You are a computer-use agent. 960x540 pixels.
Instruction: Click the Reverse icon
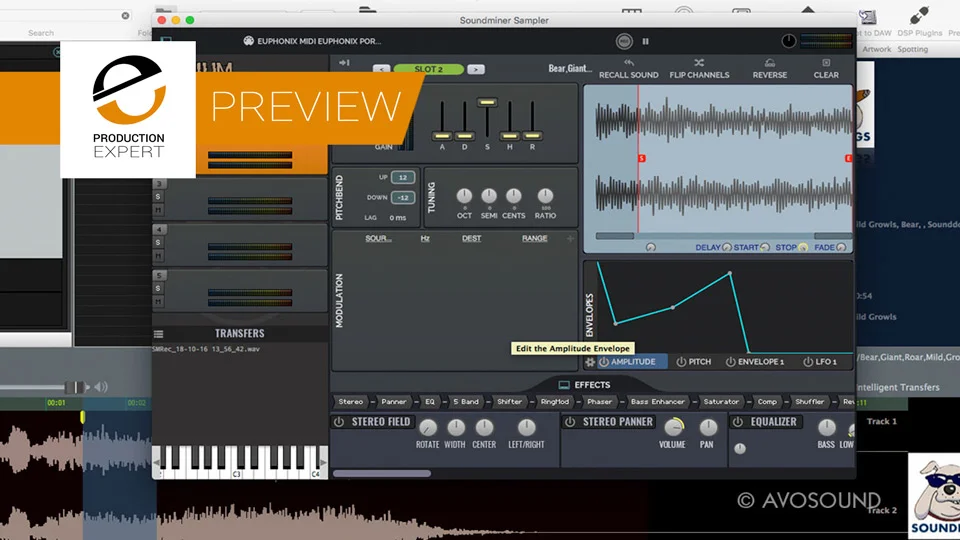pyautogui.click(x=770, y=62)
